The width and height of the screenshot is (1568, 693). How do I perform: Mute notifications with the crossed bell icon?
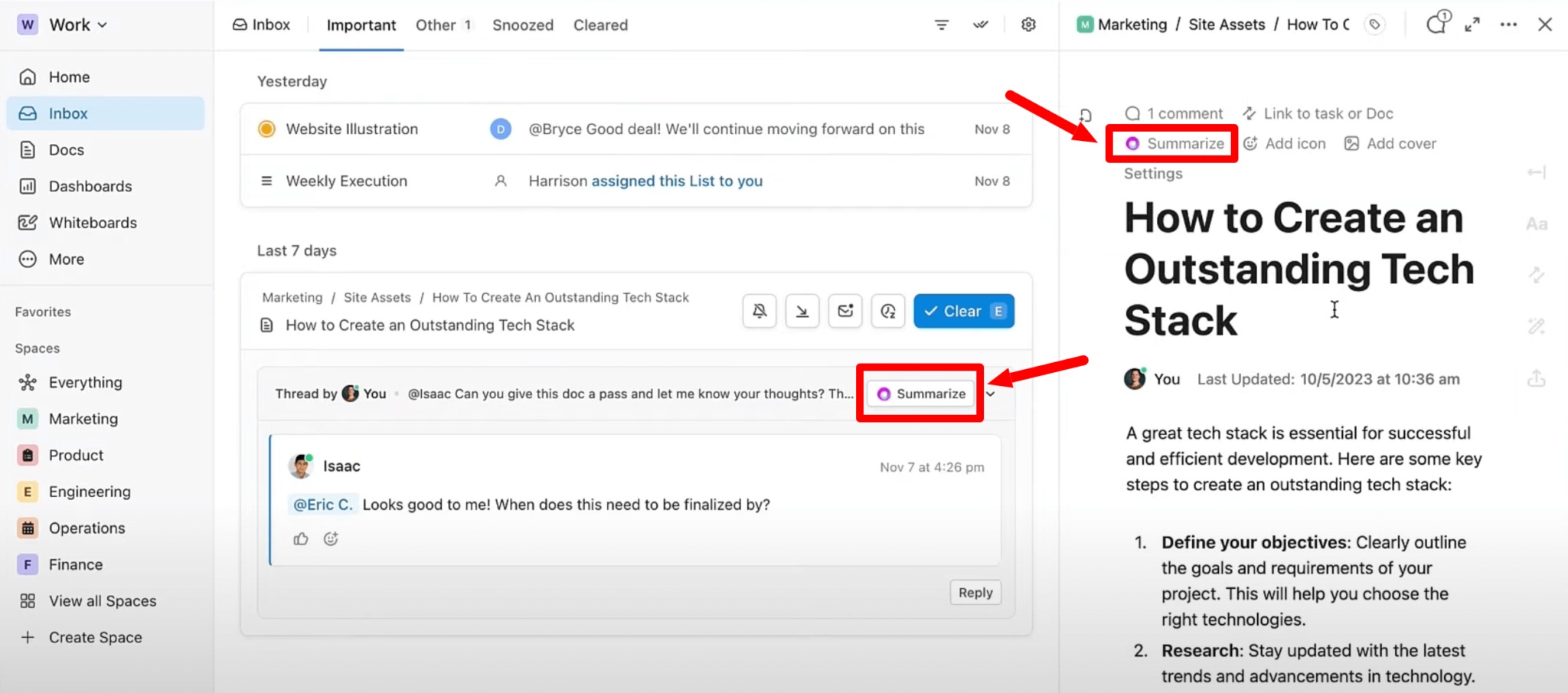point(759,311)
